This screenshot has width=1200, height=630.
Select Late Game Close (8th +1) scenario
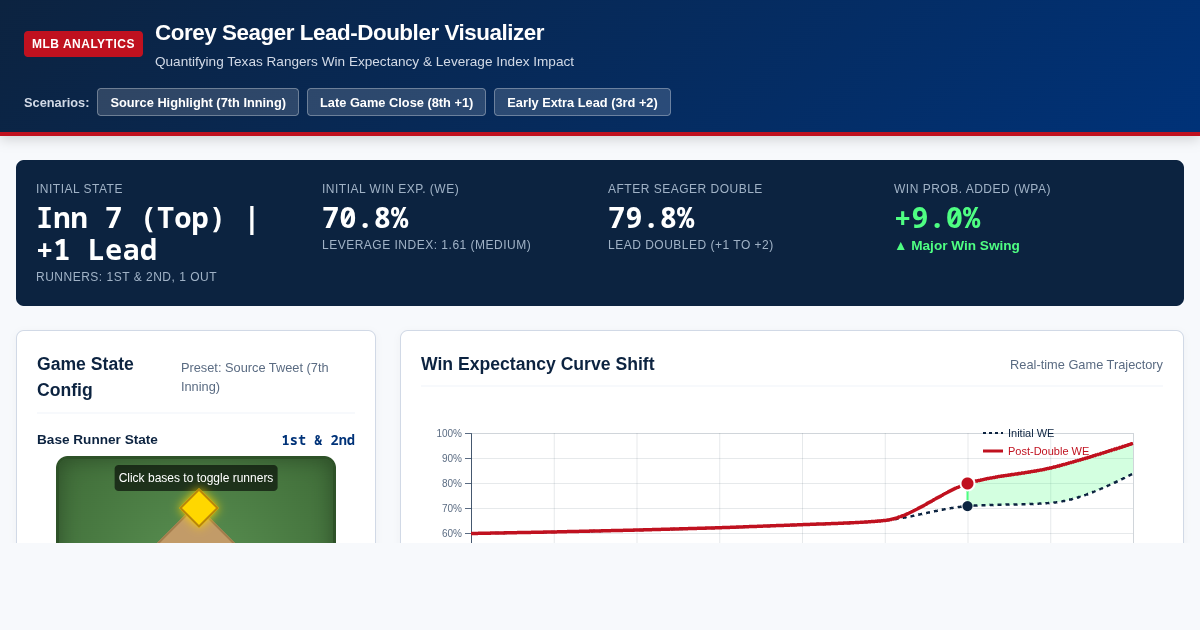coord(396,102)
